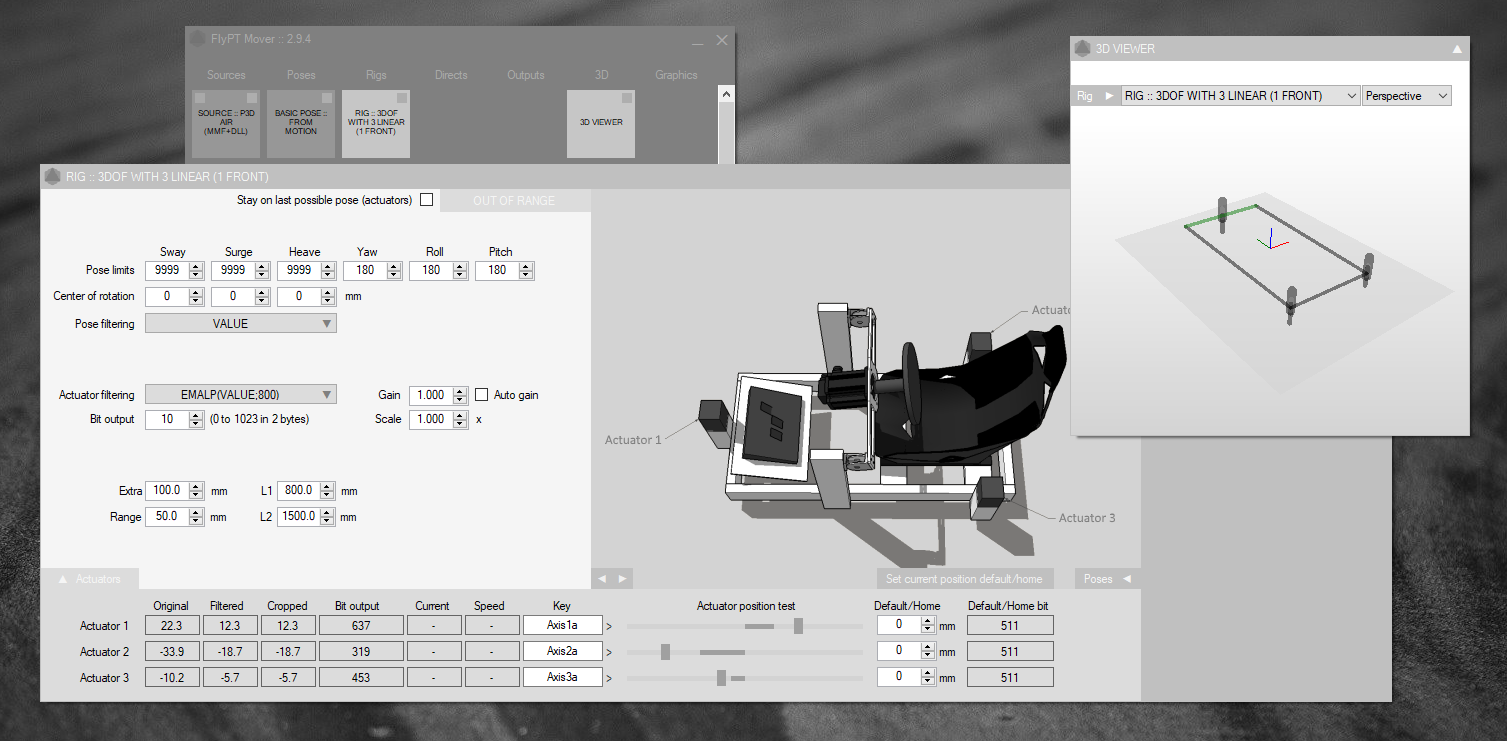Select the 3D VIEWER module tile
The width and height of the screenshot is (1507, 741).
(601, 124)
